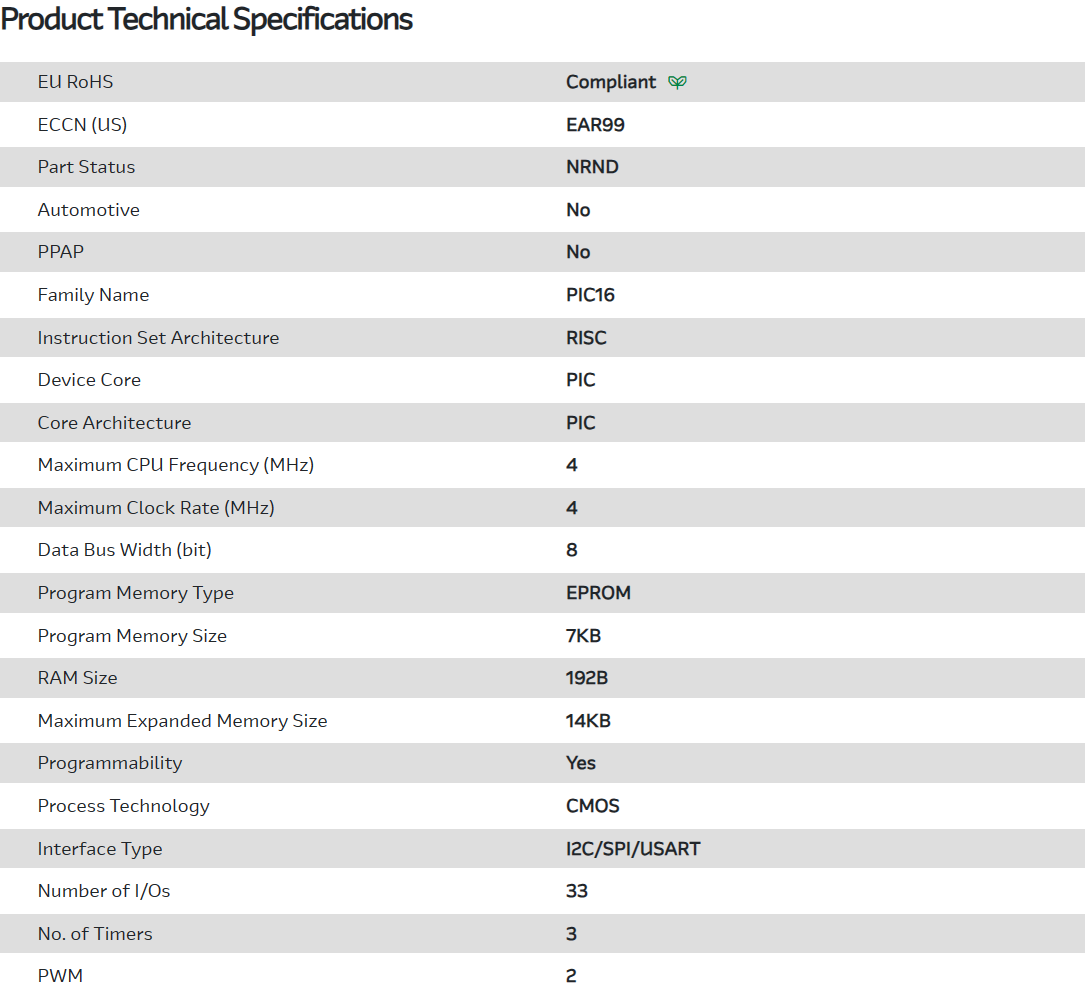Select the NRND part status value
1085x992 pixels.
pos(592,167)
